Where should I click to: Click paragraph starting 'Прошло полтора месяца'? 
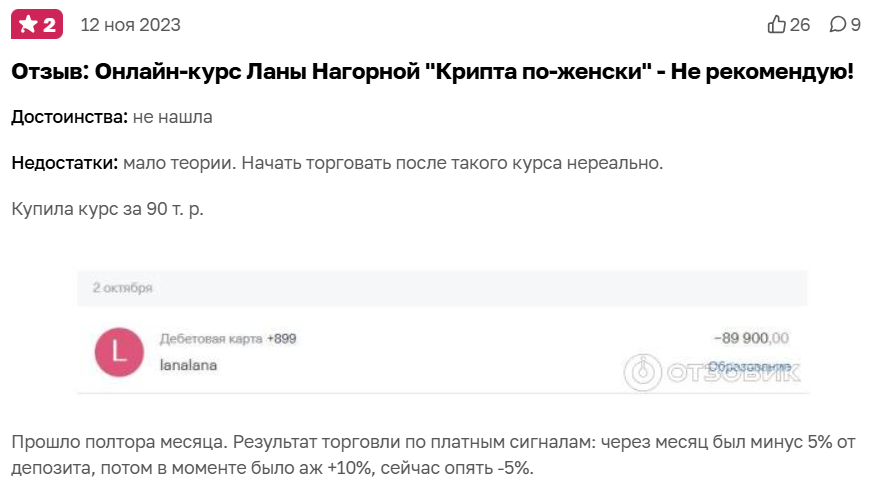[433, 455]
